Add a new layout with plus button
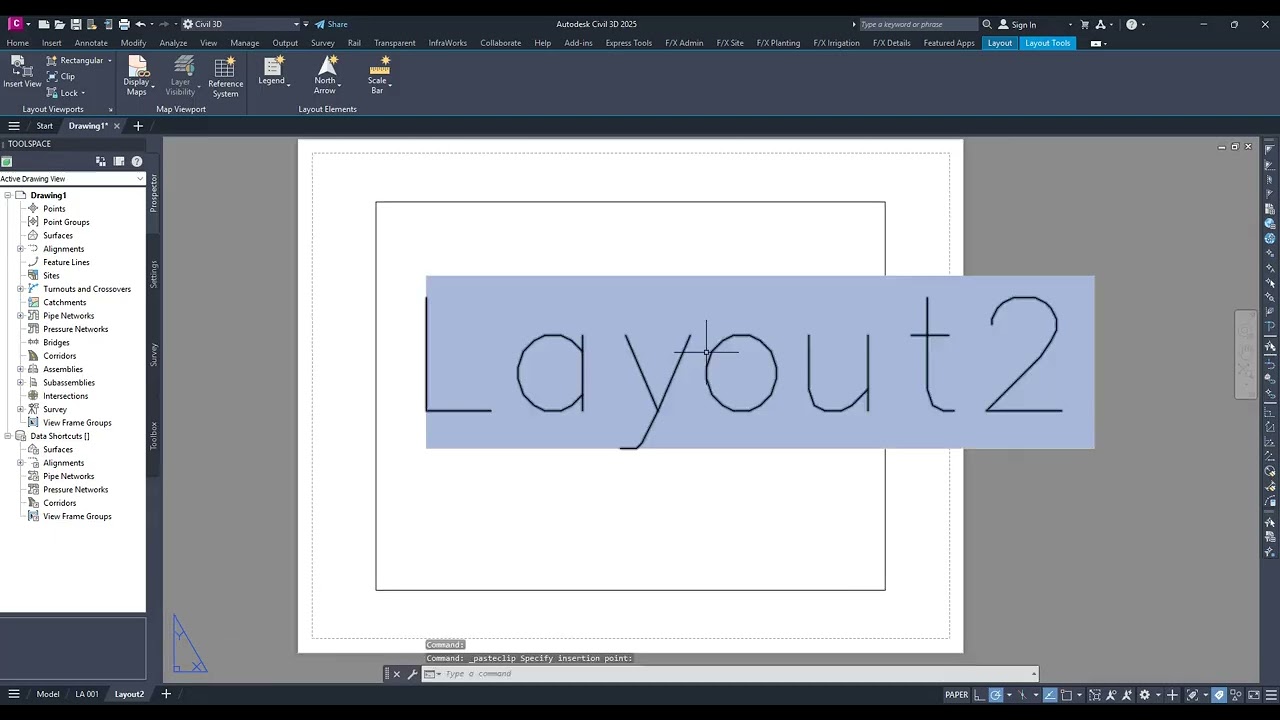This screenshot has width=1280, height=720. pyautogui.click(x=166, y=694)
